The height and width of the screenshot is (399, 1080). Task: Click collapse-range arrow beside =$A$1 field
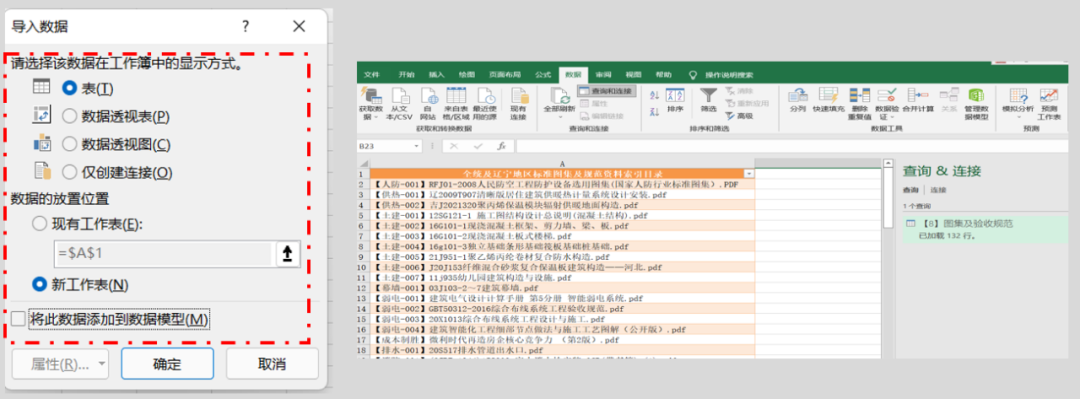pyautogui.click(x=288, y=254)
